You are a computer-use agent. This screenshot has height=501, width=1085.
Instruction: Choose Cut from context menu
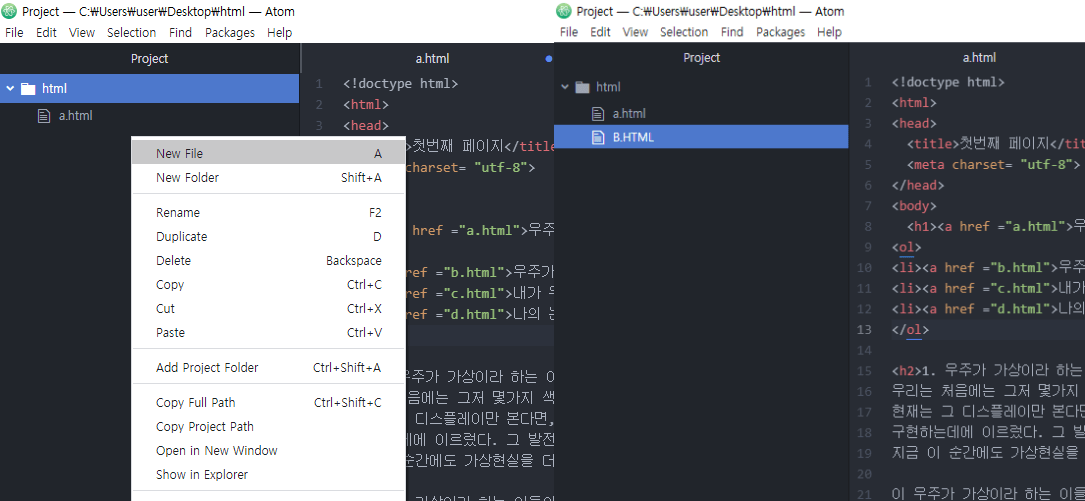coord(268,309)
